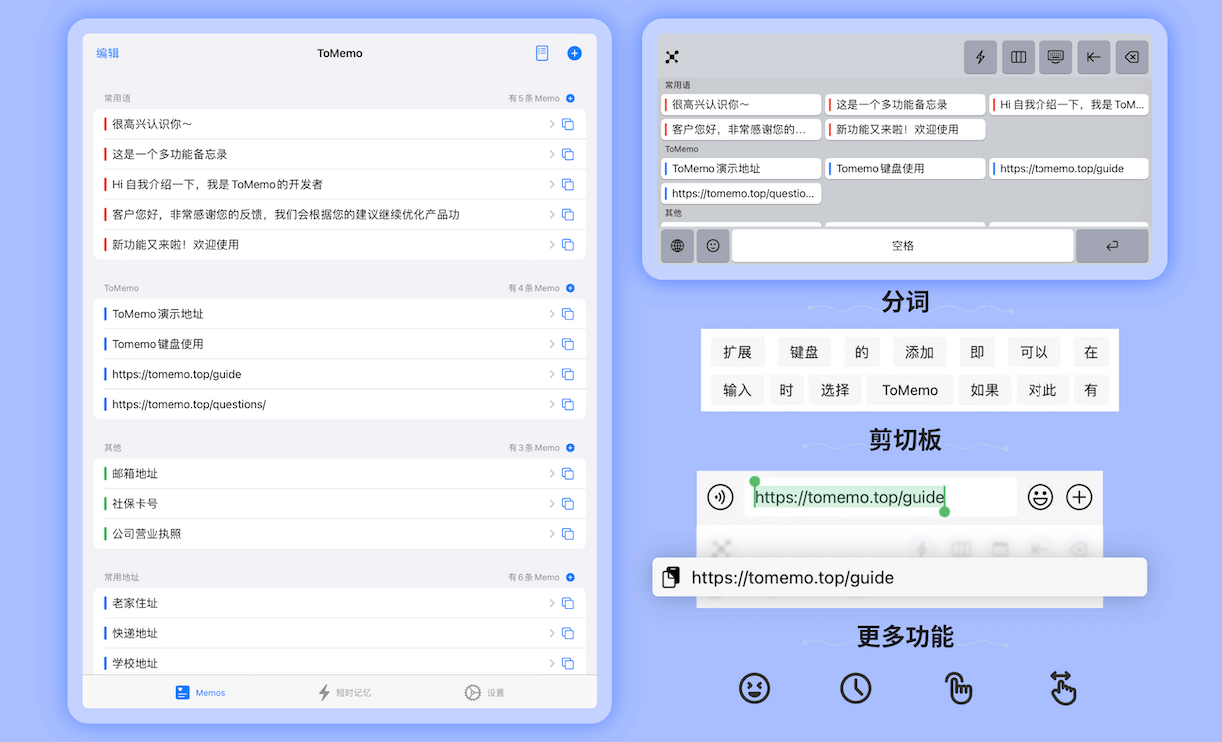Screen dimensions: 1222x742
Task: Copy the 社保卡号 memo
Action: click(568, 504)
